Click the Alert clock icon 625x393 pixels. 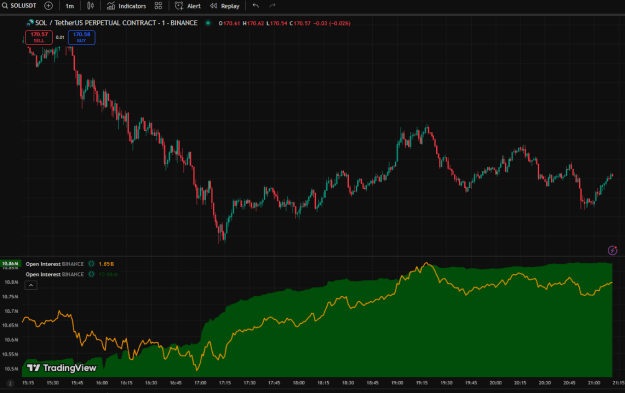pyautogui.click(x=179, y=6)
